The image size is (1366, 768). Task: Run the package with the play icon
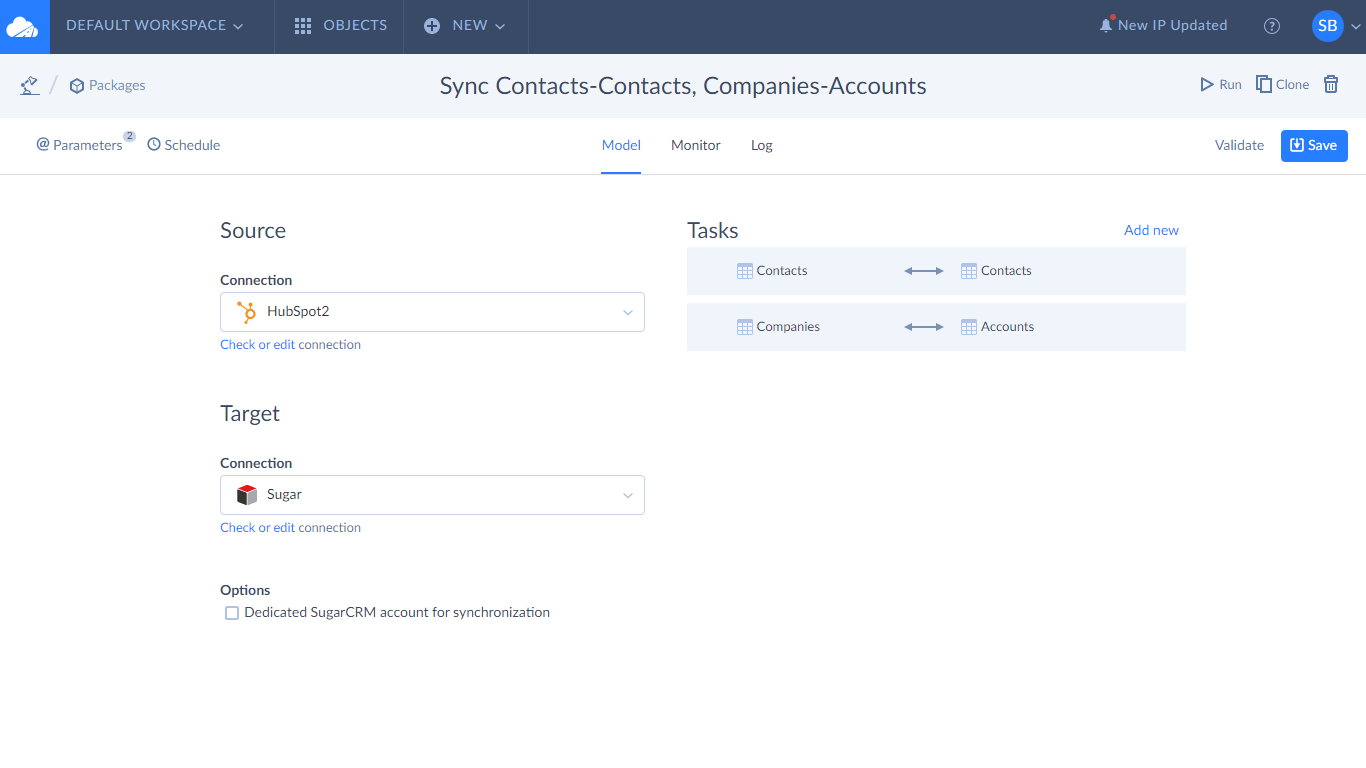[x=1221, y=85]
